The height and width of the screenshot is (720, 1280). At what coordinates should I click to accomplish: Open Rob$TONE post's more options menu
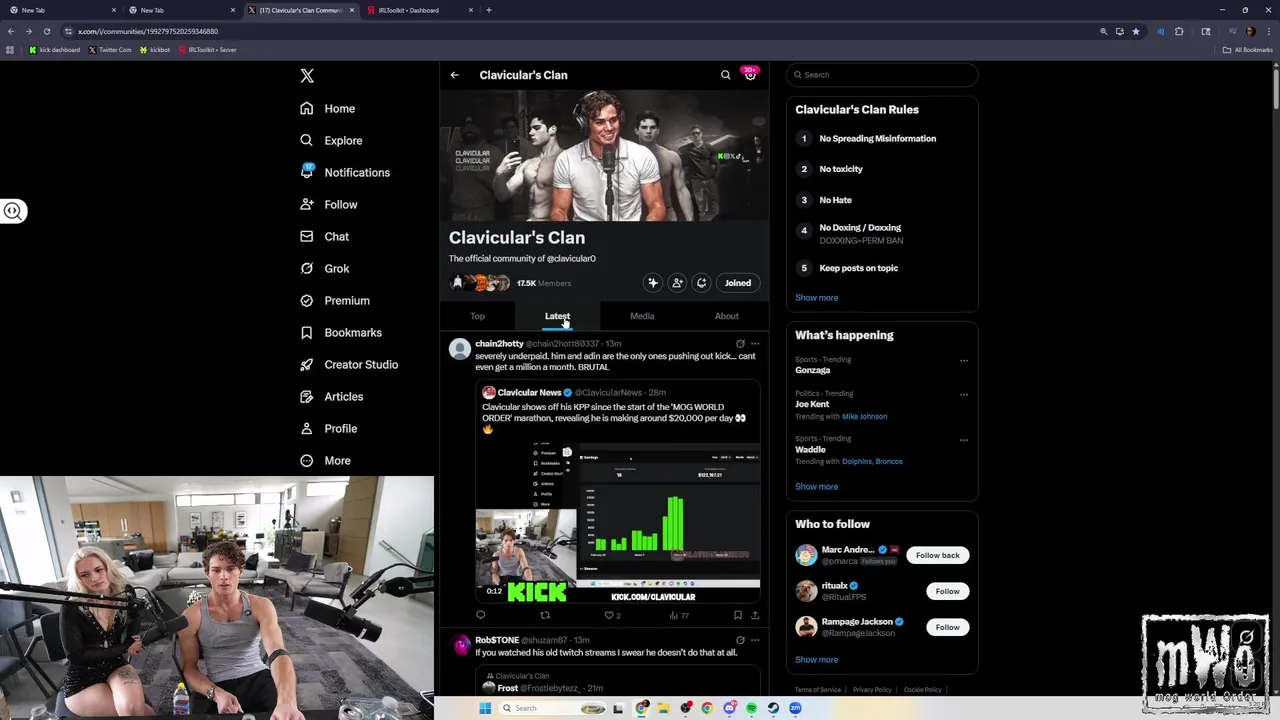755,640
